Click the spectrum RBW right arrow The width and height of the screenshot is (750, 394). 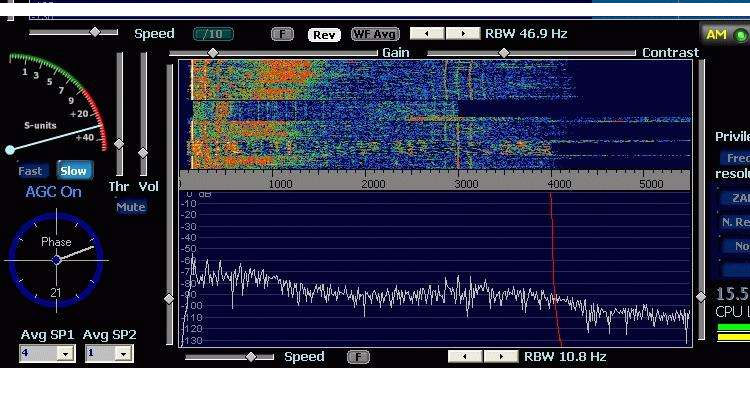click(x=501, y=356)
